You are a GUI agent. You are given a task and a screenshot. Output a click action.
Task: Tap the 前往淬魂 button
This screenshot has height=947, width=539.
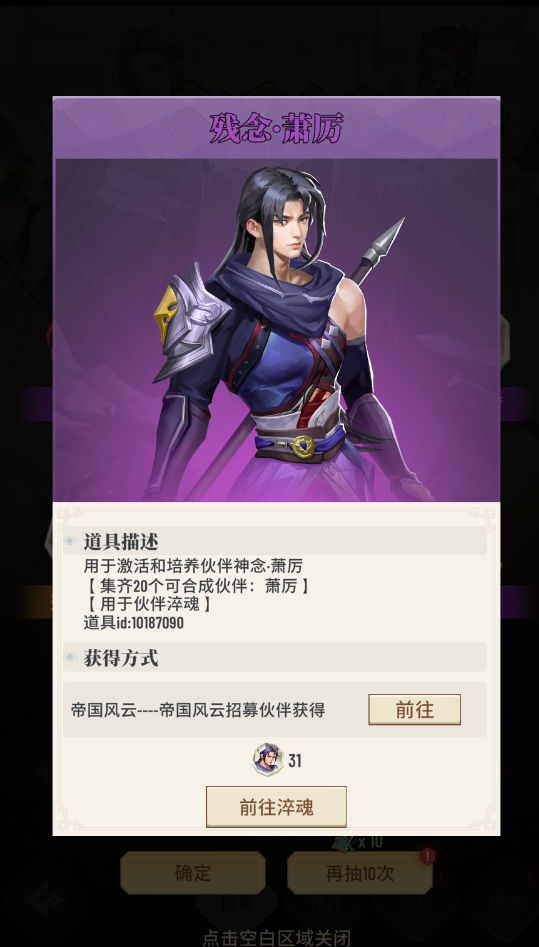coord(276,807)
